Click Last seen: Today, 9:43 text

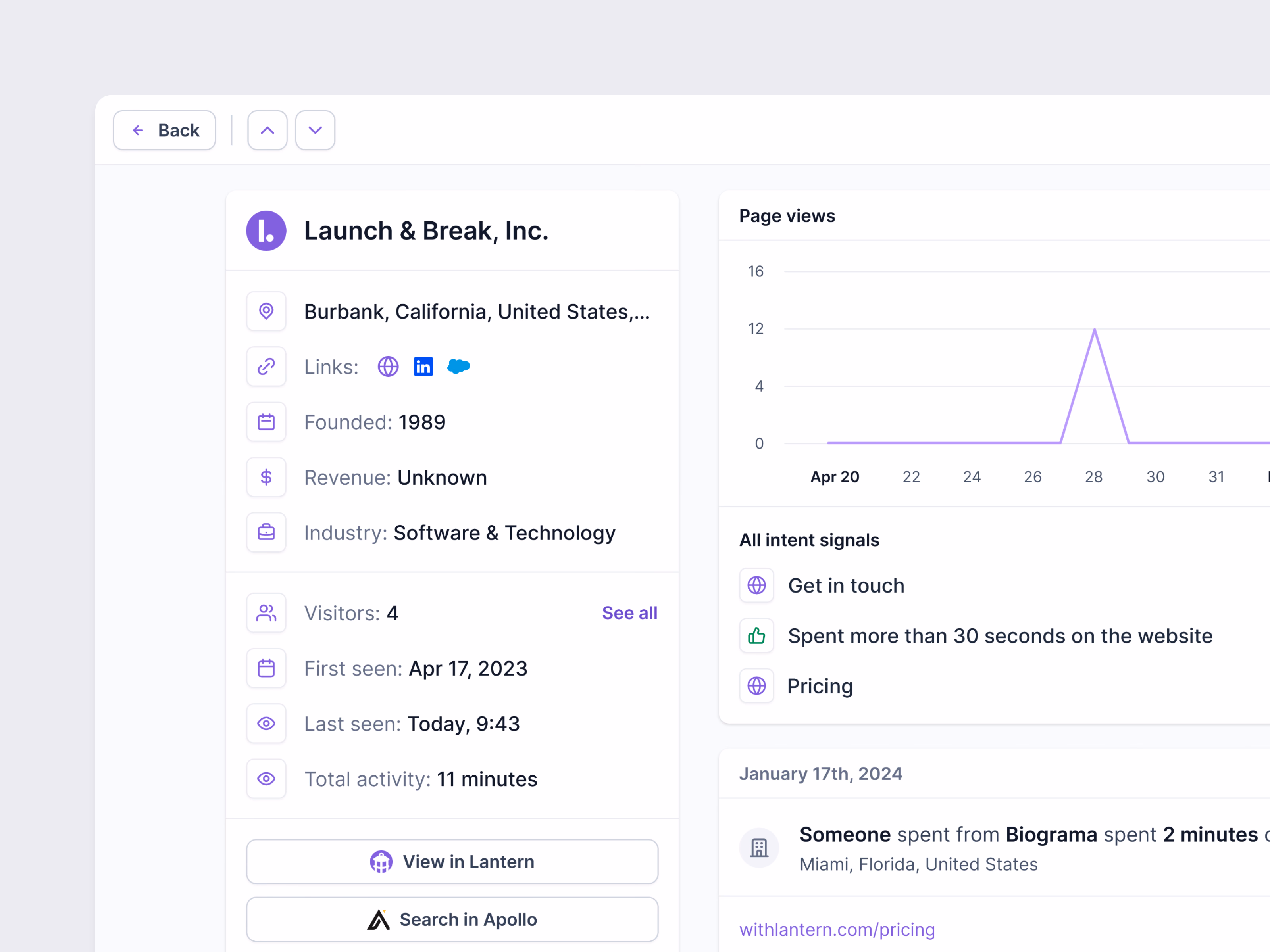[x=412, y=724]
